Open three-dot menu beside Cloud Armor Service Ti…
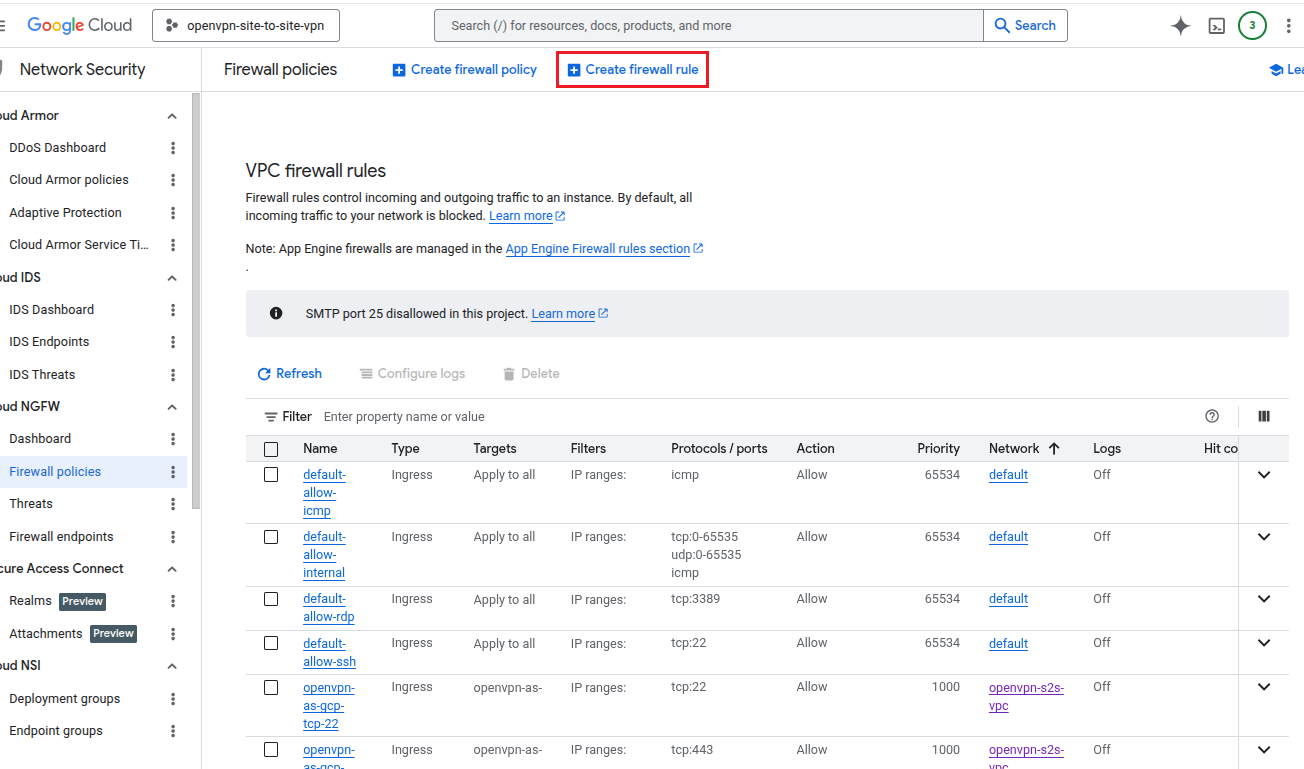The width and height of the screenshot is (1304, 769). point(173,245)
